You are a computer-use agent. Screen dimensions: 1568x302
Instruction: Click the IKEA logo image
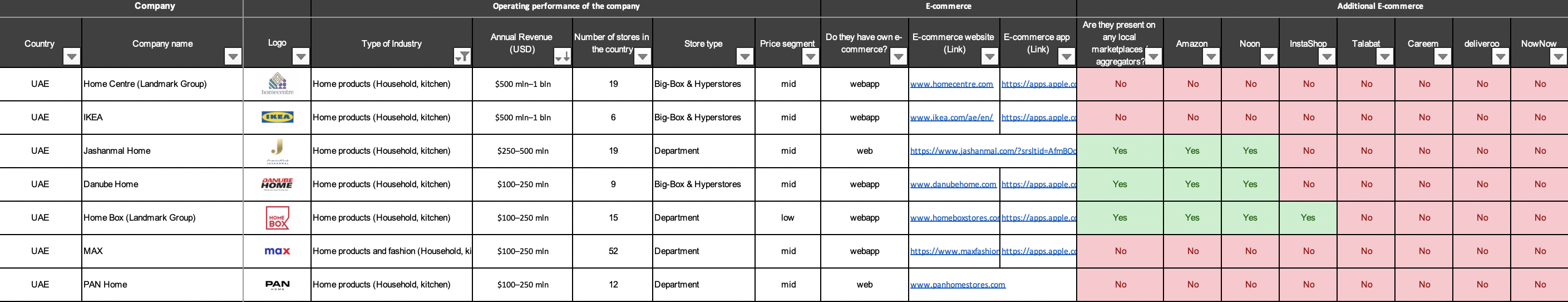point(277,117)
